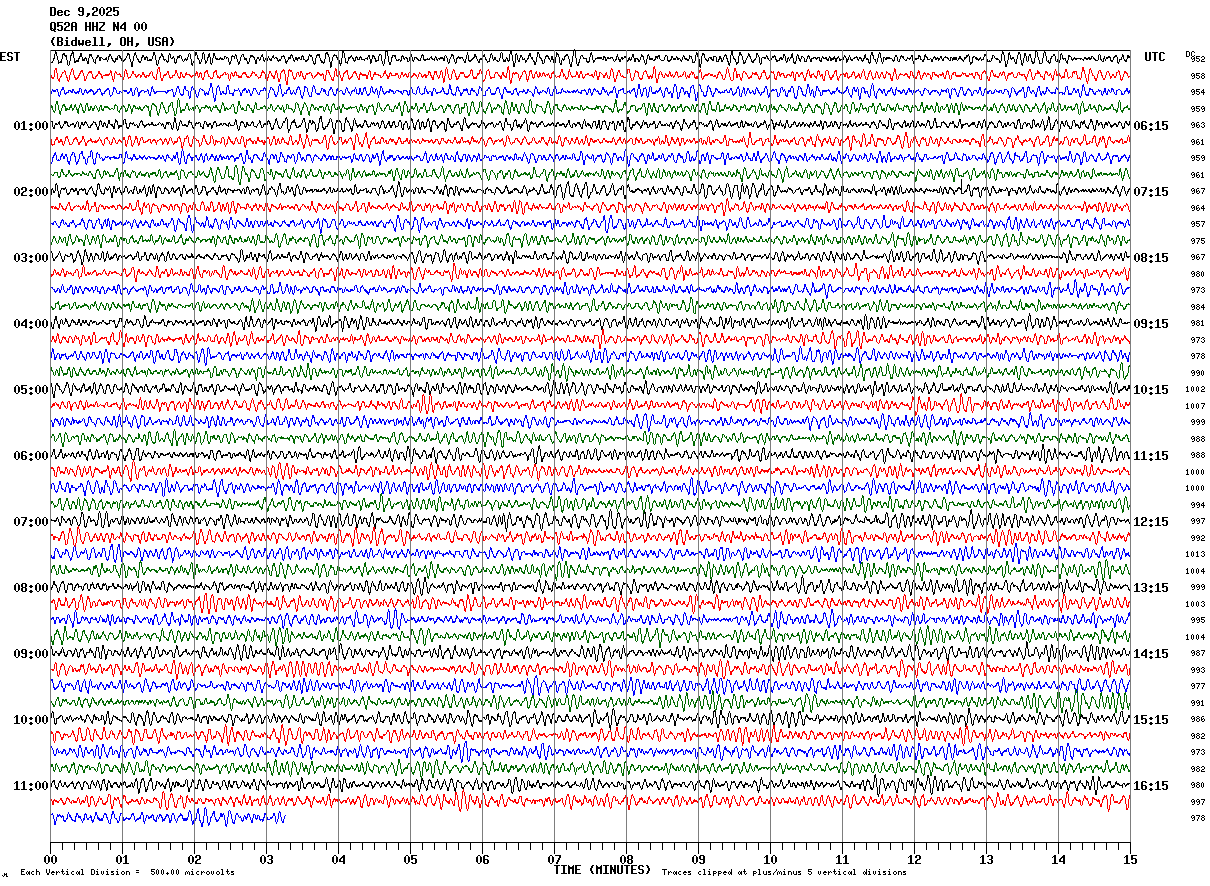Select DC value 952

[1198, 60]
